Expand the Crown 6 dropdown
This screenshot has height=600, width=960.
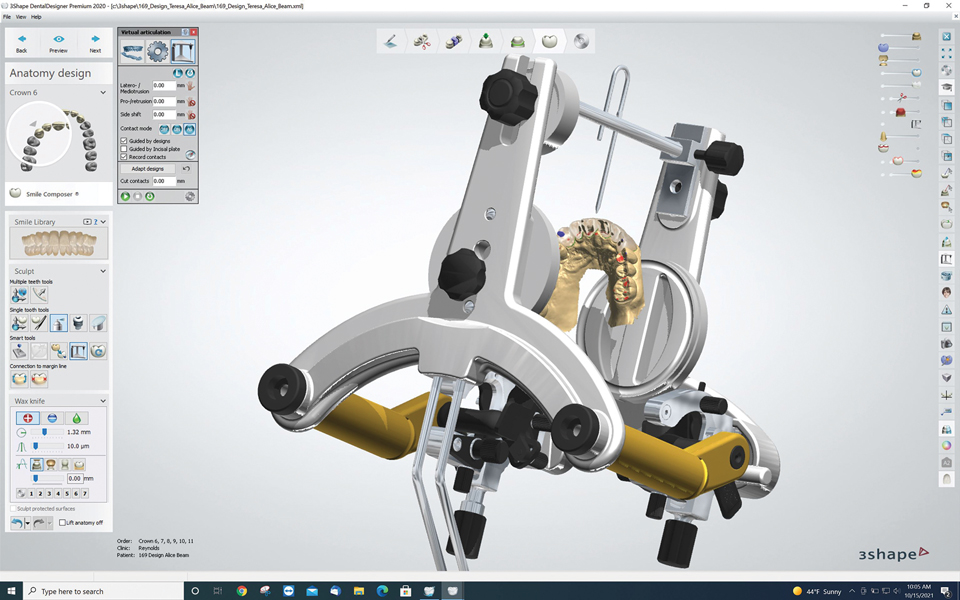[103, 93]
